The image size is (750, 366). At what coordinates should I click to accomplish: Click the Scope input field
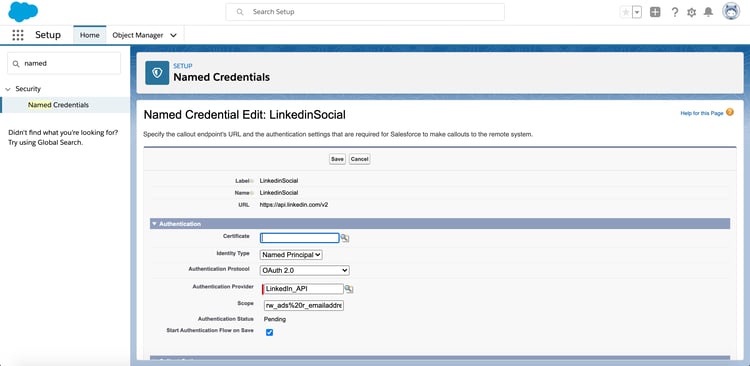click(x=303, y=305)
